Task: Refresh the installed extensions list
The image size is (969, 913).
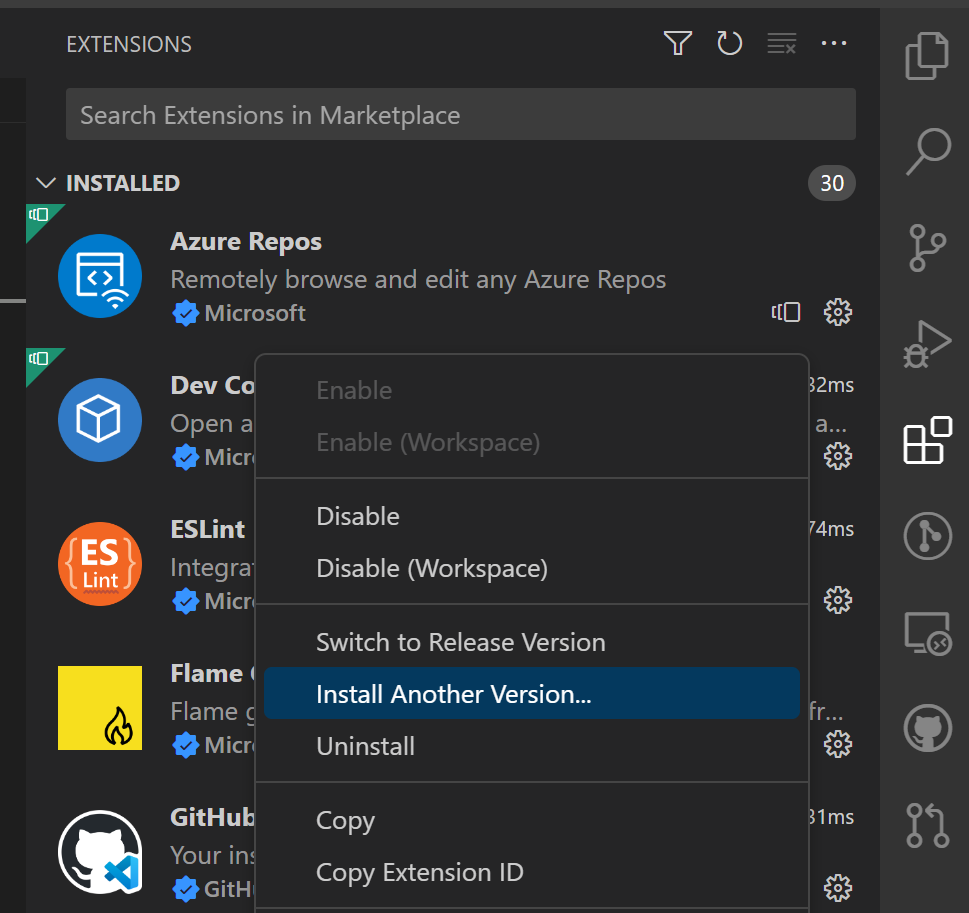Action: [729, 43]
